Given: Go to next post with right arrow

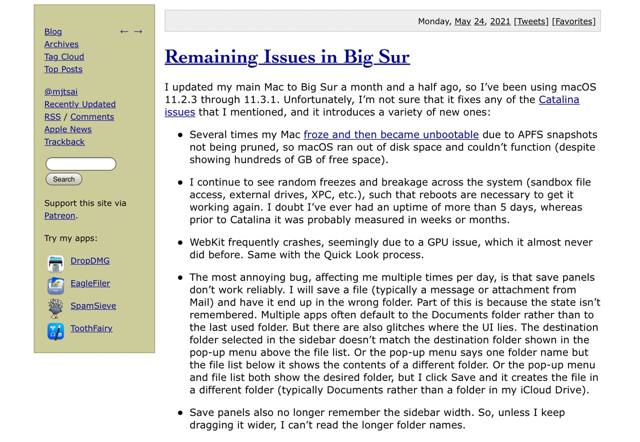Looking at the screenshot, I should (x=138, y=32).
